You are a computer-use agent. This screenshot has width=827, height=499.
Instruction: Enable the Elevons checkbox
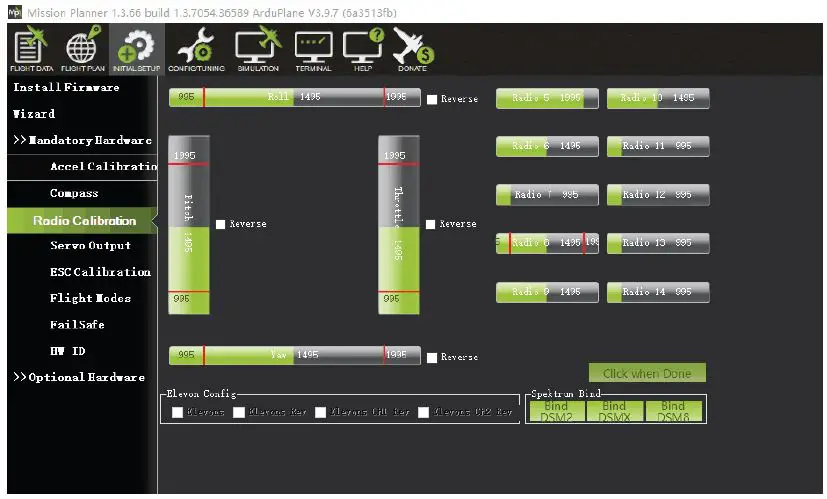[177, 412]
